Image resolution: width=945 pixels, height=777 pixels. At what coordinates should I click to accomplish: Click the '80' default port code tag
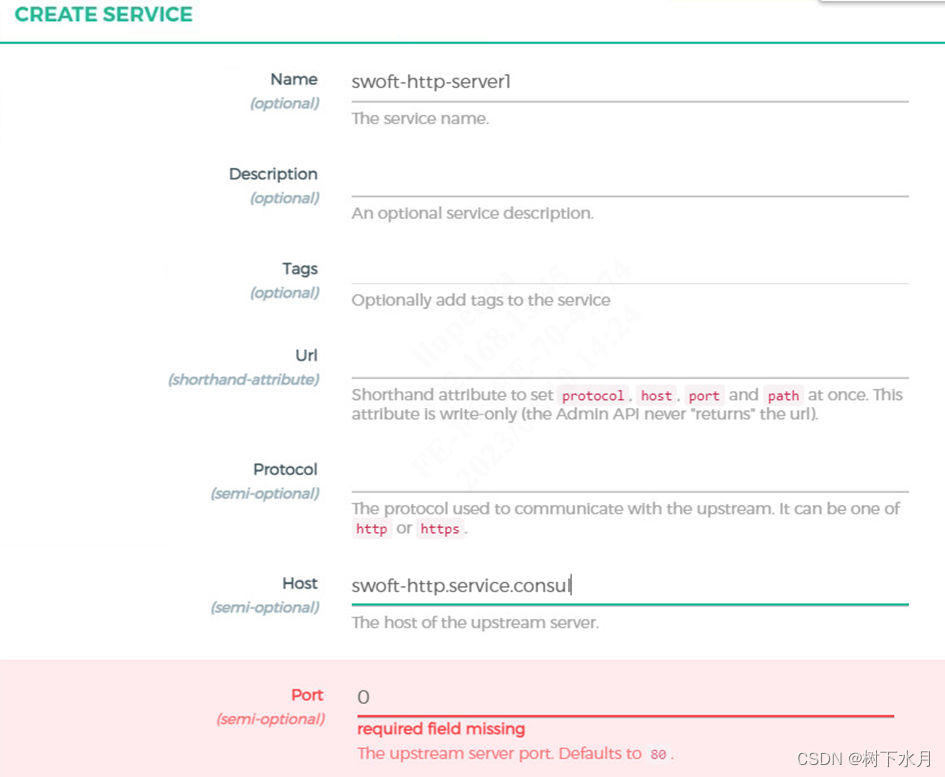click(658, 755)
